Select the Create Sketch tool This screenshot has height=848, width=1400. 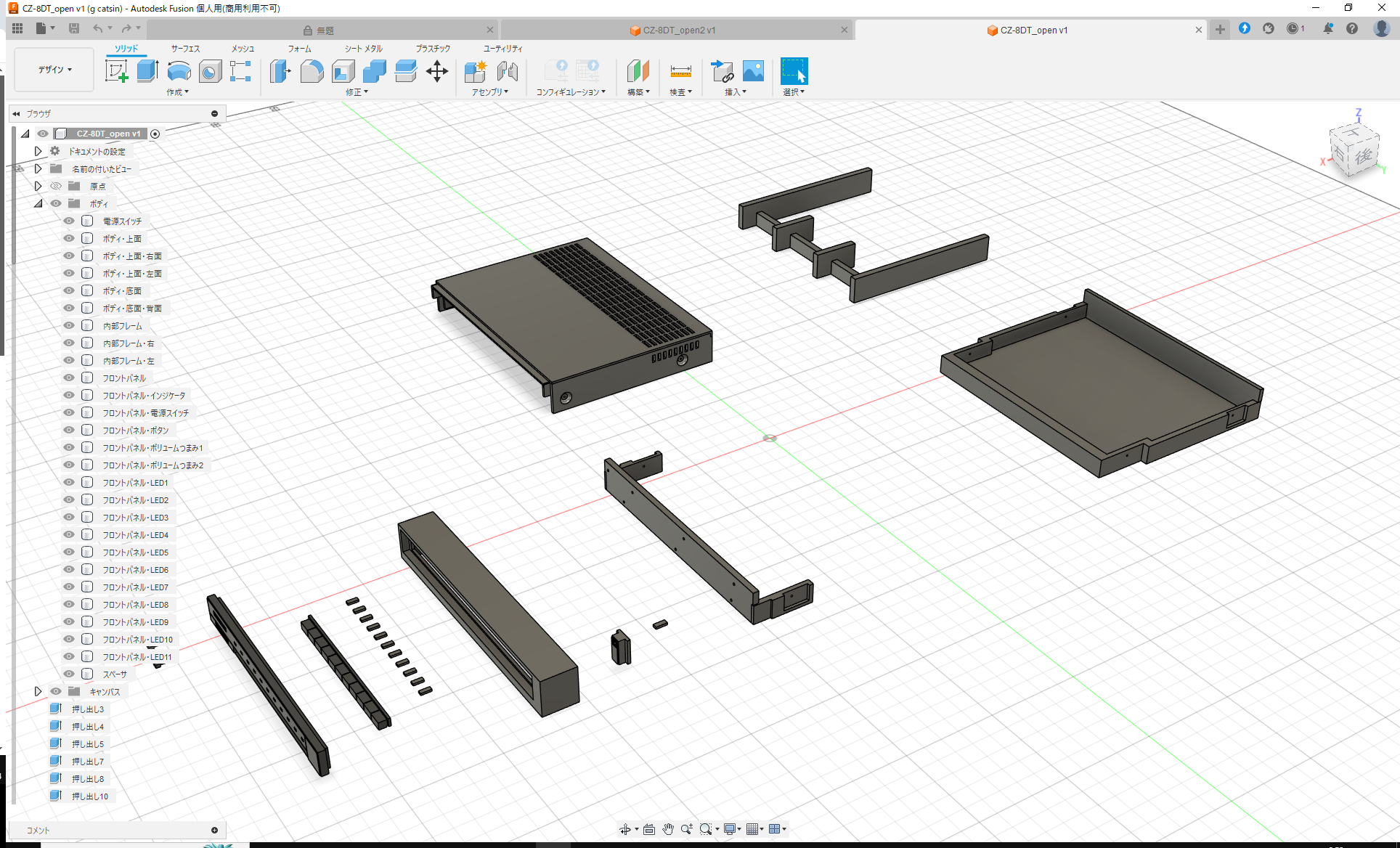point(116,71)
